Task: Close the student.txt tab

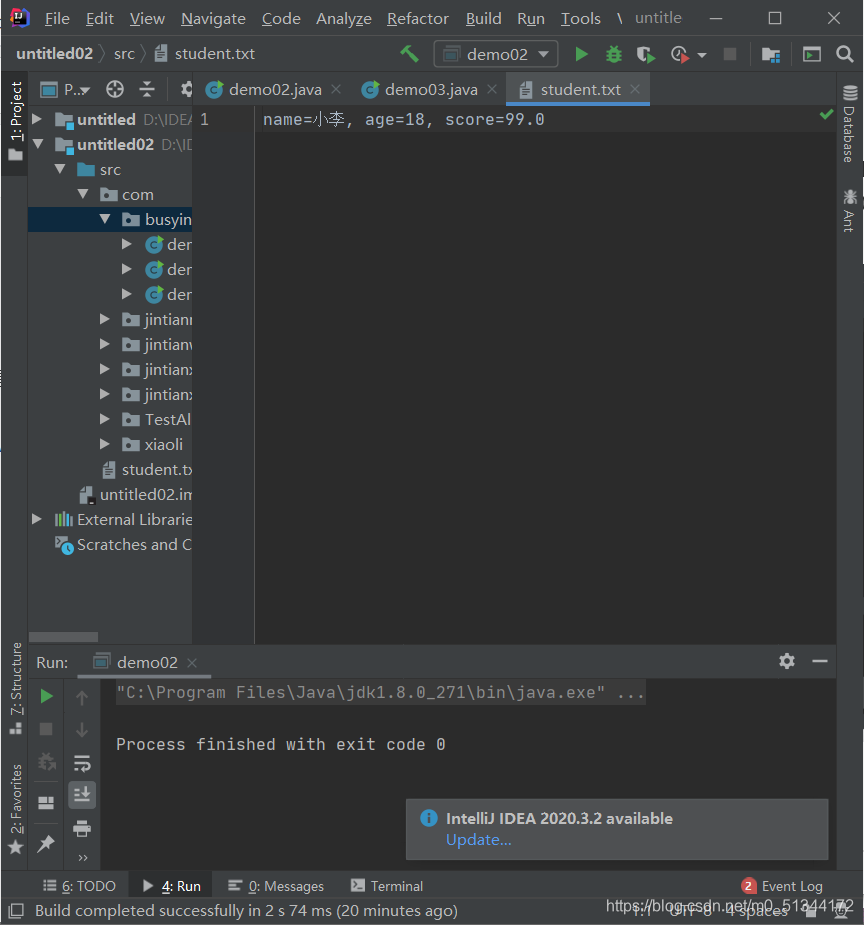Action: click(635, 89)
